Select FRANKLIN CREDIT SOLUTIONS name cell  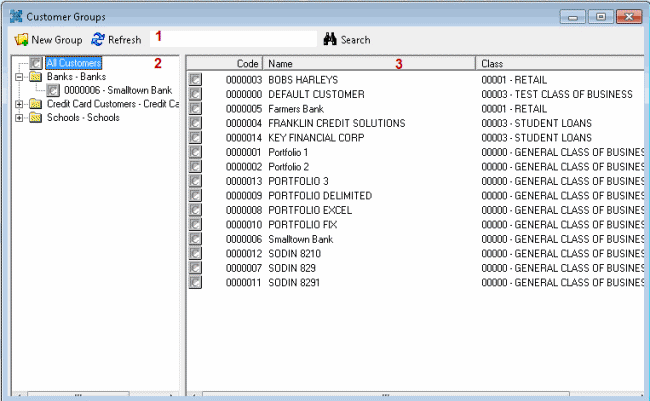[337, 123]
